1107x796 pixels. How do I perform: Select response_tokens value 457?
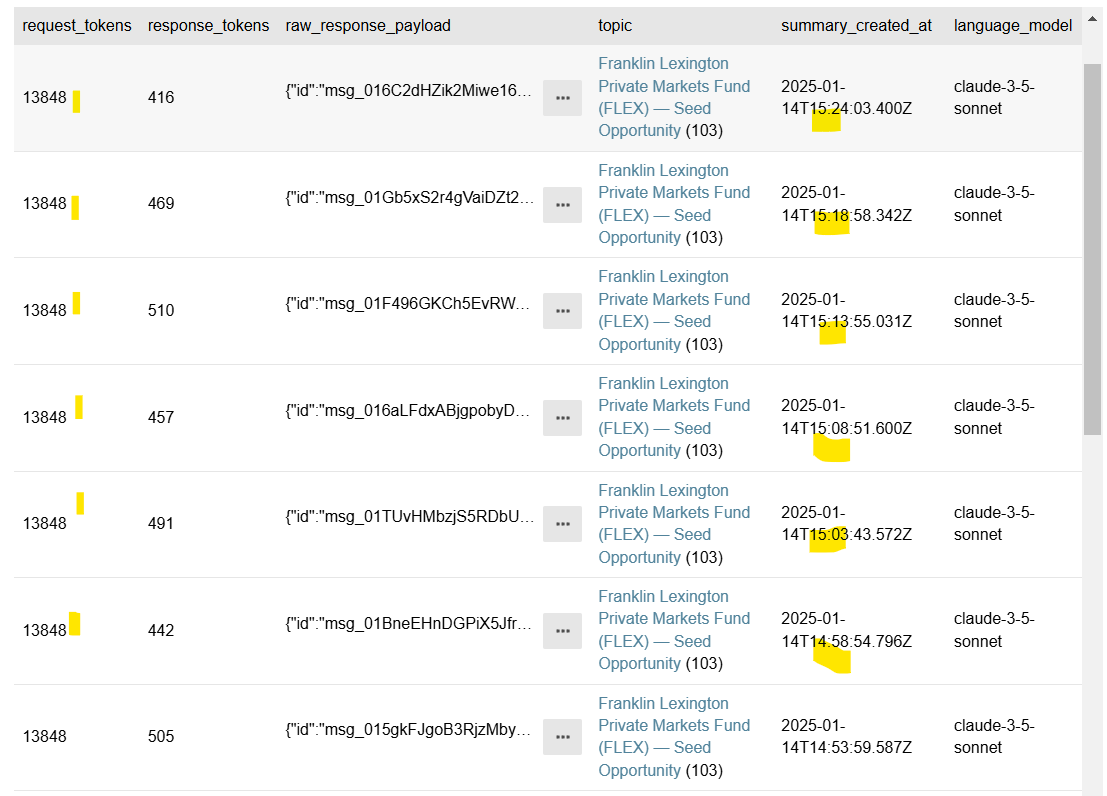pos(161,417)
